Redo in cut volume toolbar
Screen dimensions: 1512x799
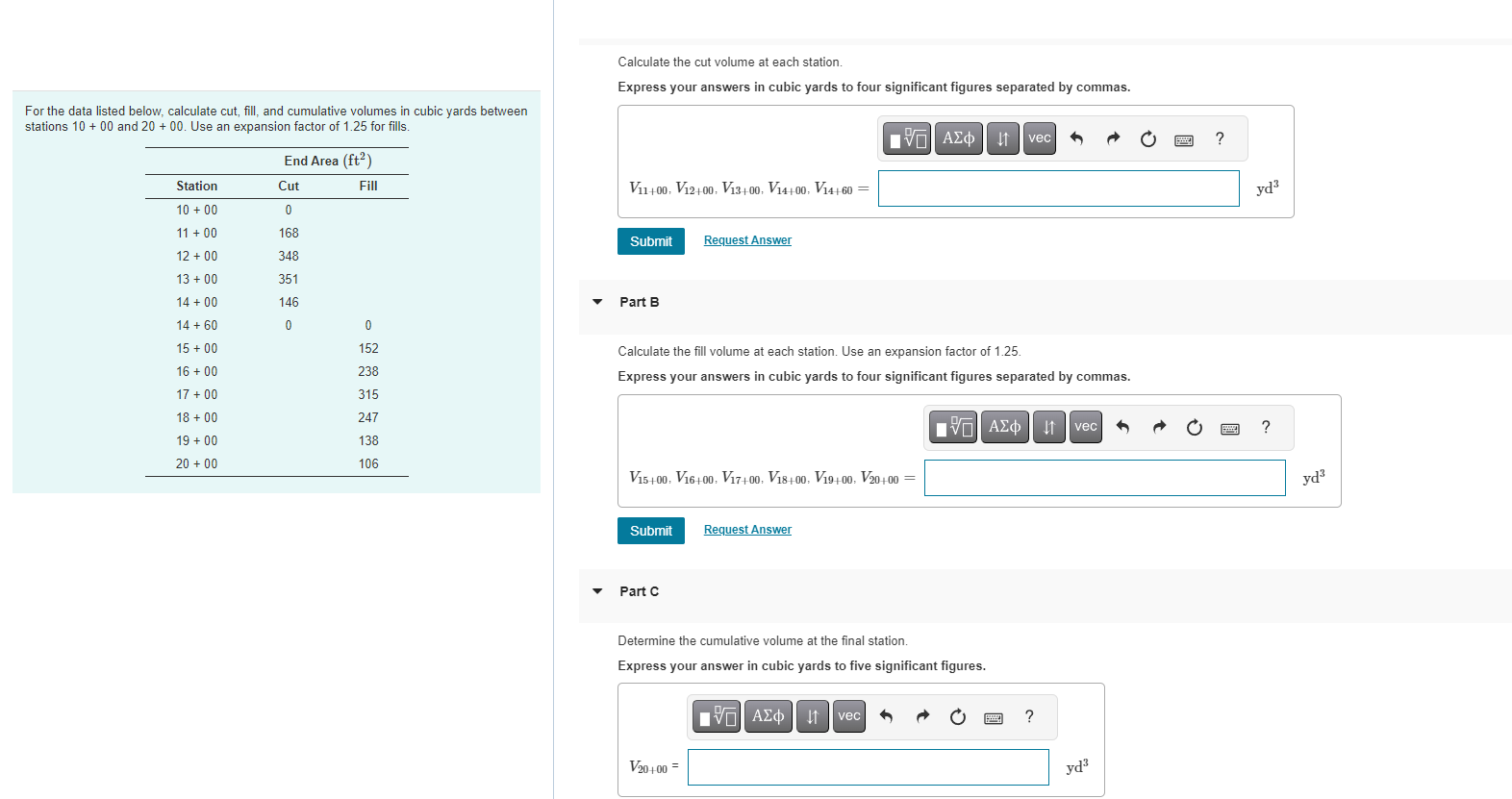click(x=1113, y=138)
